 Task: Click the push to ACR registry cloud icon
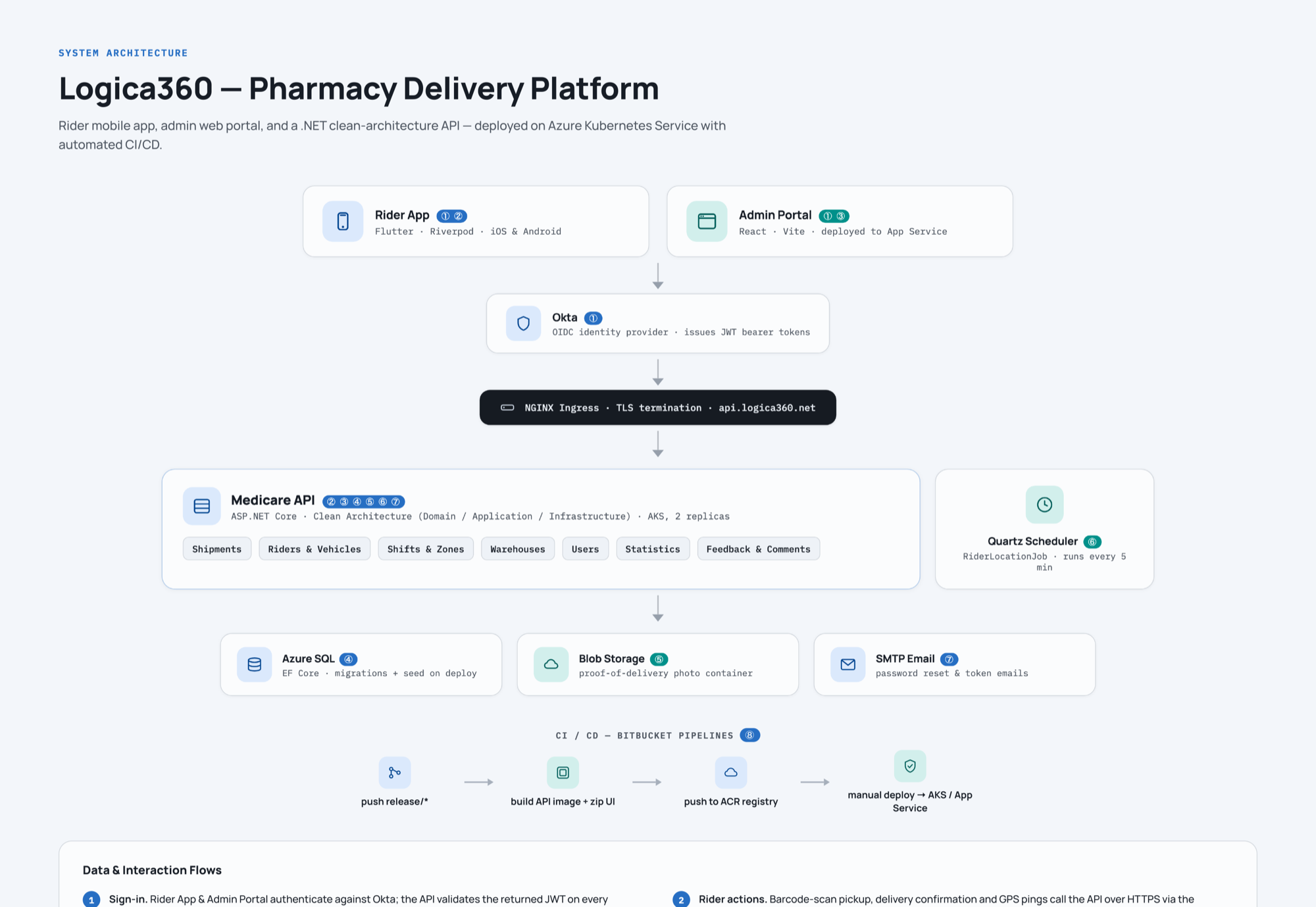[731, 772]
